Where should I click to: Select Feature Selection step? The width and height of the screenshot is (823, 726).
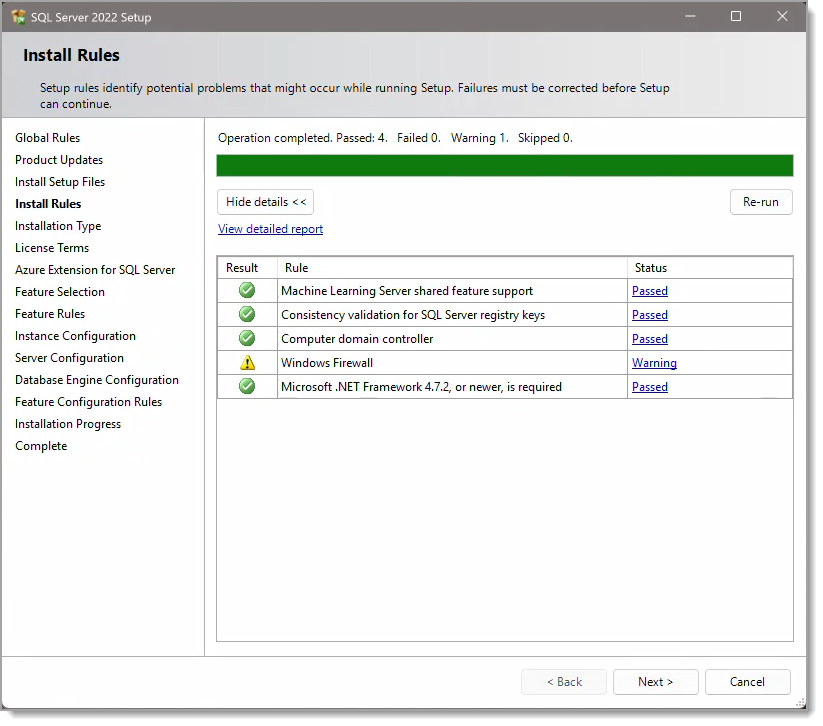point(60,292)
